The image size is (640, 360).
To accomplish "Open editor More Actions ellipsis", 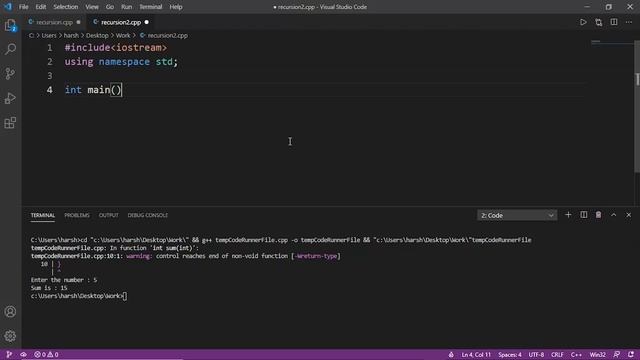I will coord(629,22).
